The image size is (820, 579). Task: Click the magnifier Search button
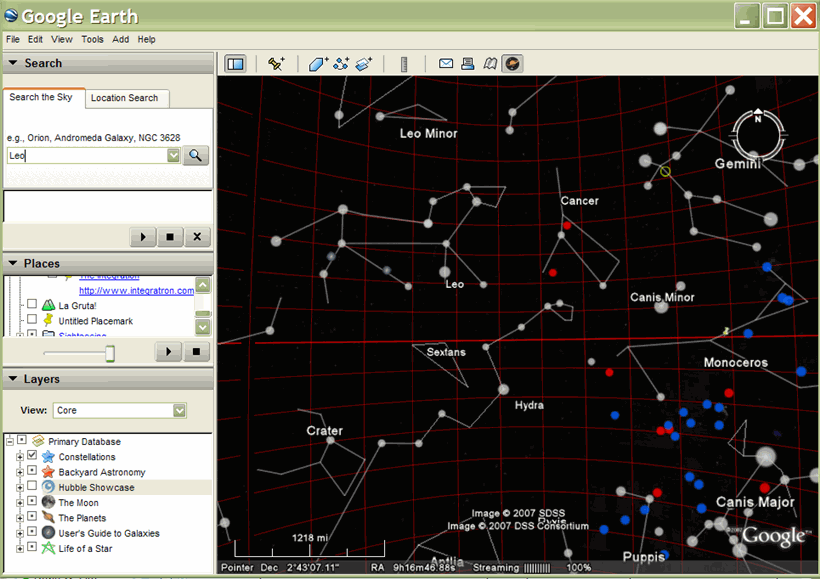click(196, 155)
